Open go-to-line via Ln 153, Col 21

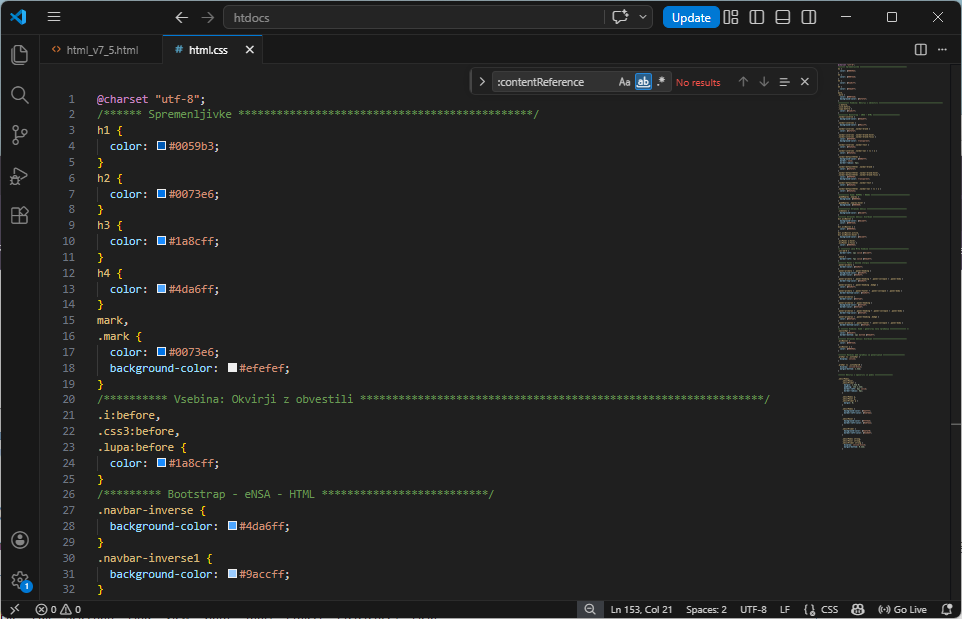pos(641,609)
